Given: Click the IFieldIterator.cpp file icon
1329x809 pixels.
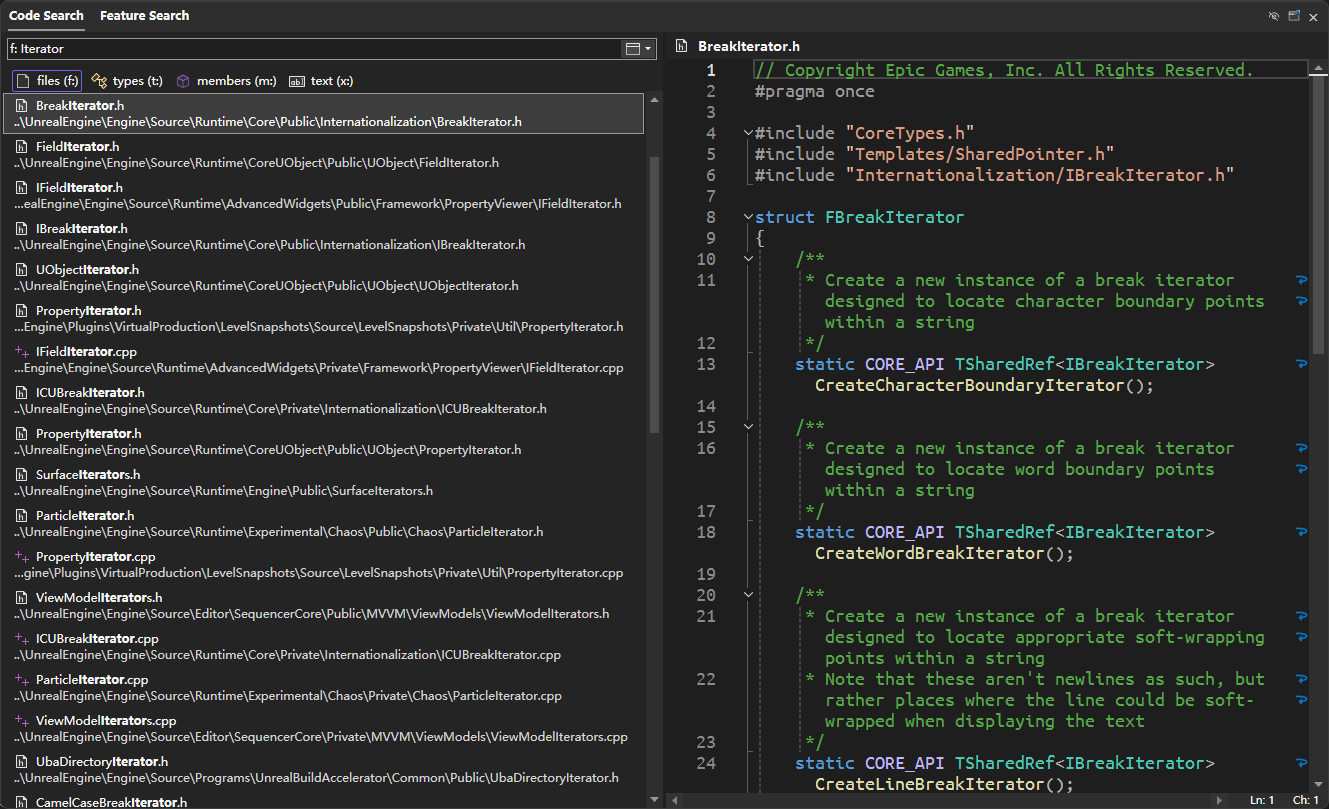Looking at the screenshot, I should point(21,352).
